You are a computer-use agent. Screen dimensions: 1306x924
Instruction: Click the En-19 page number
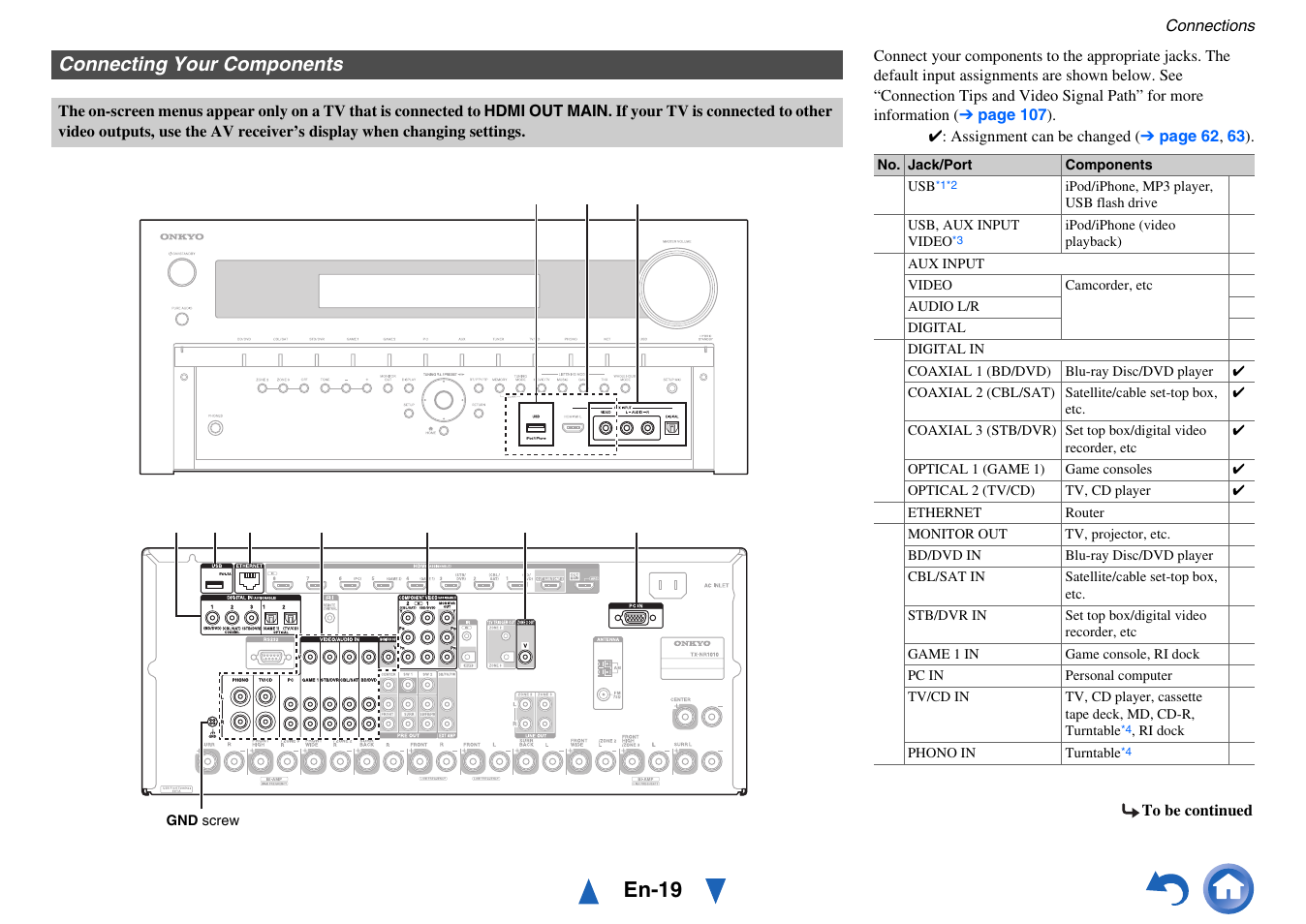(x=653, y=890)
